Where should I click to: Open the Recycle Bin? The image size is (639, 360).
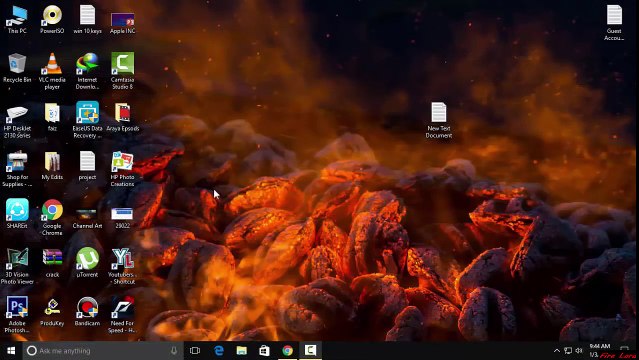click(17, 68)
